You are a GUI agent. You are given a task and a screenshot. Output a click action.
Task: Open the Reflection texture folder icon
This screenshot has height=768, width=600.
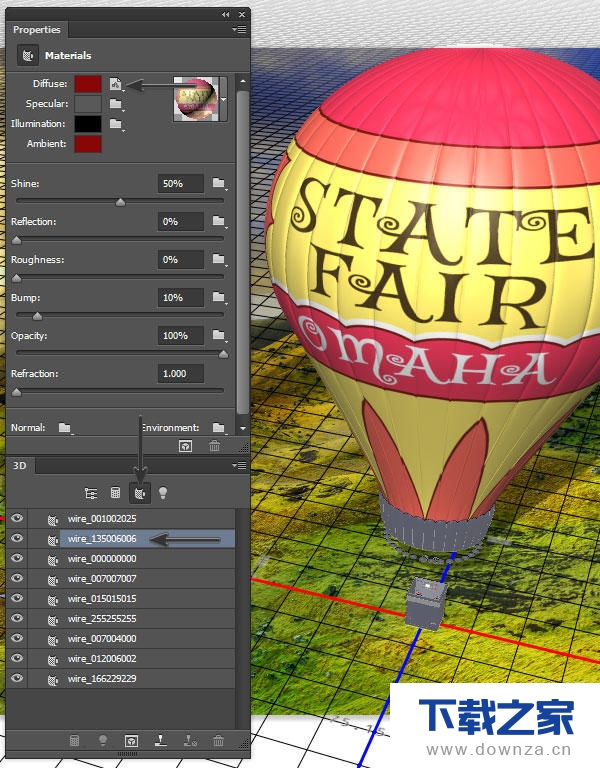[x=219, y=221]
